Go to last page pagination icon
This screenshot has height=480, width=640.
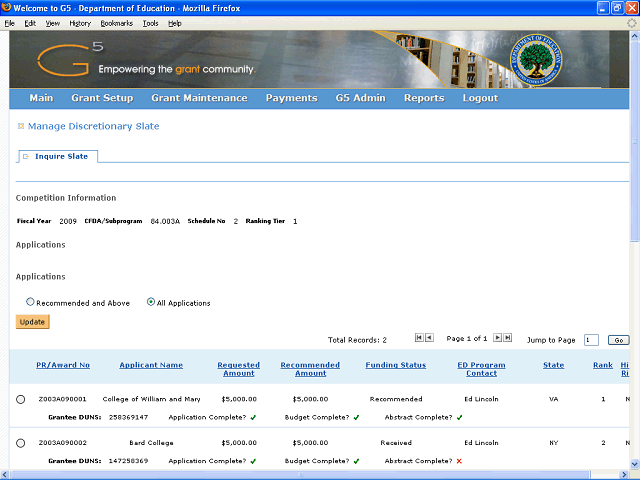coord(507,338)
